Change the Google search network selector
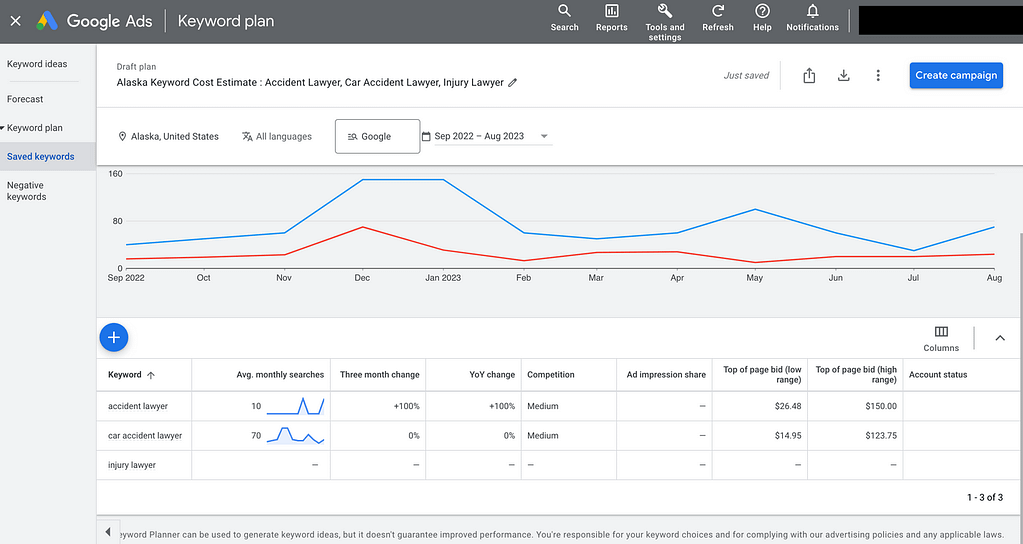 click(377, 136)
